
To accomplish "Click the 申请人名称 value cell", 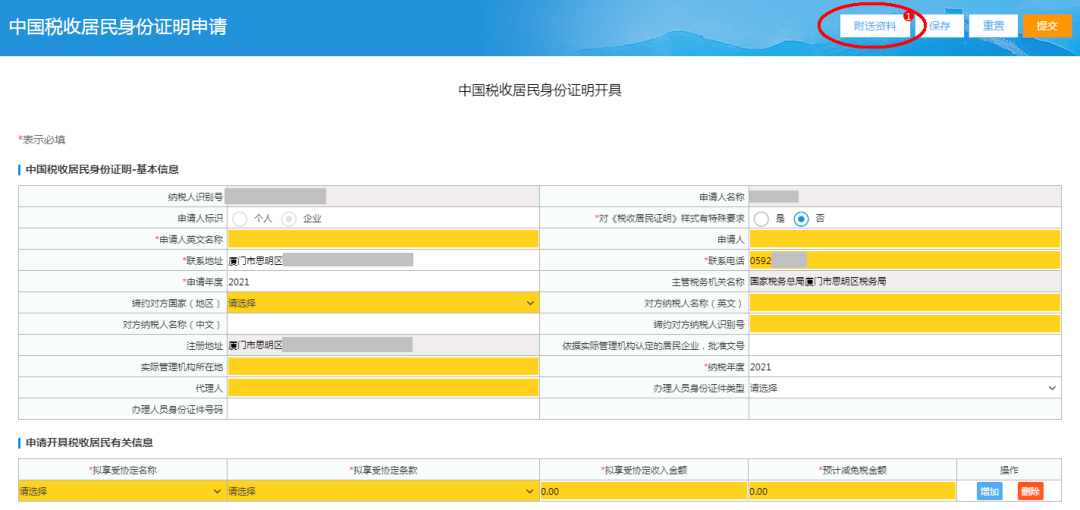I will tap(905, 197).
